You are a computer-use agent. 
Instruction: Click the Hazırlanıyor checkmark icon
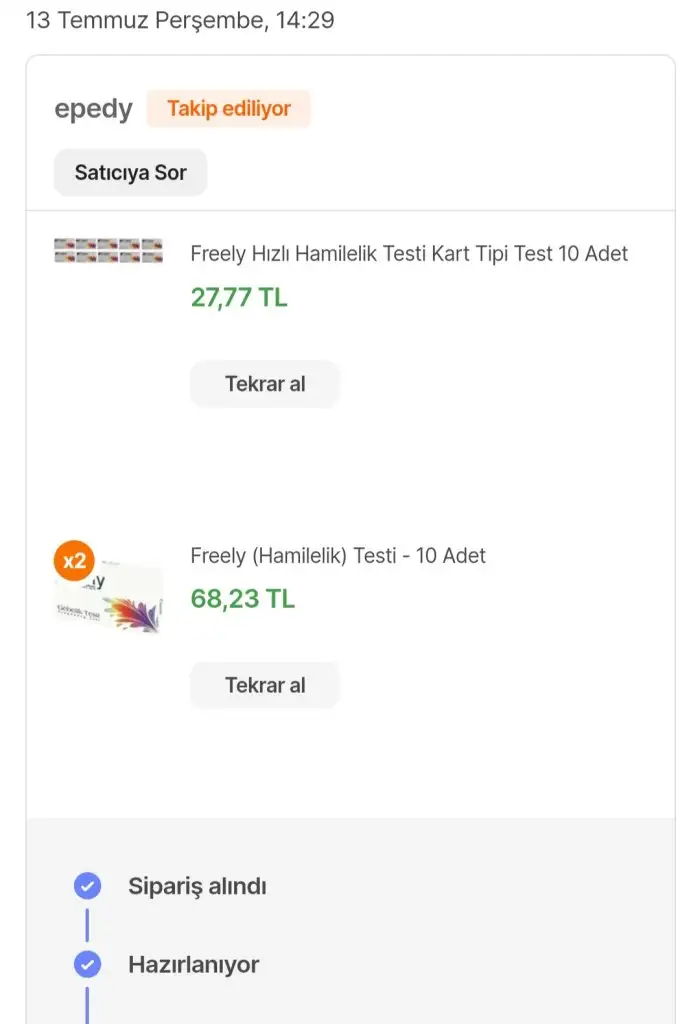pos(88,965)
